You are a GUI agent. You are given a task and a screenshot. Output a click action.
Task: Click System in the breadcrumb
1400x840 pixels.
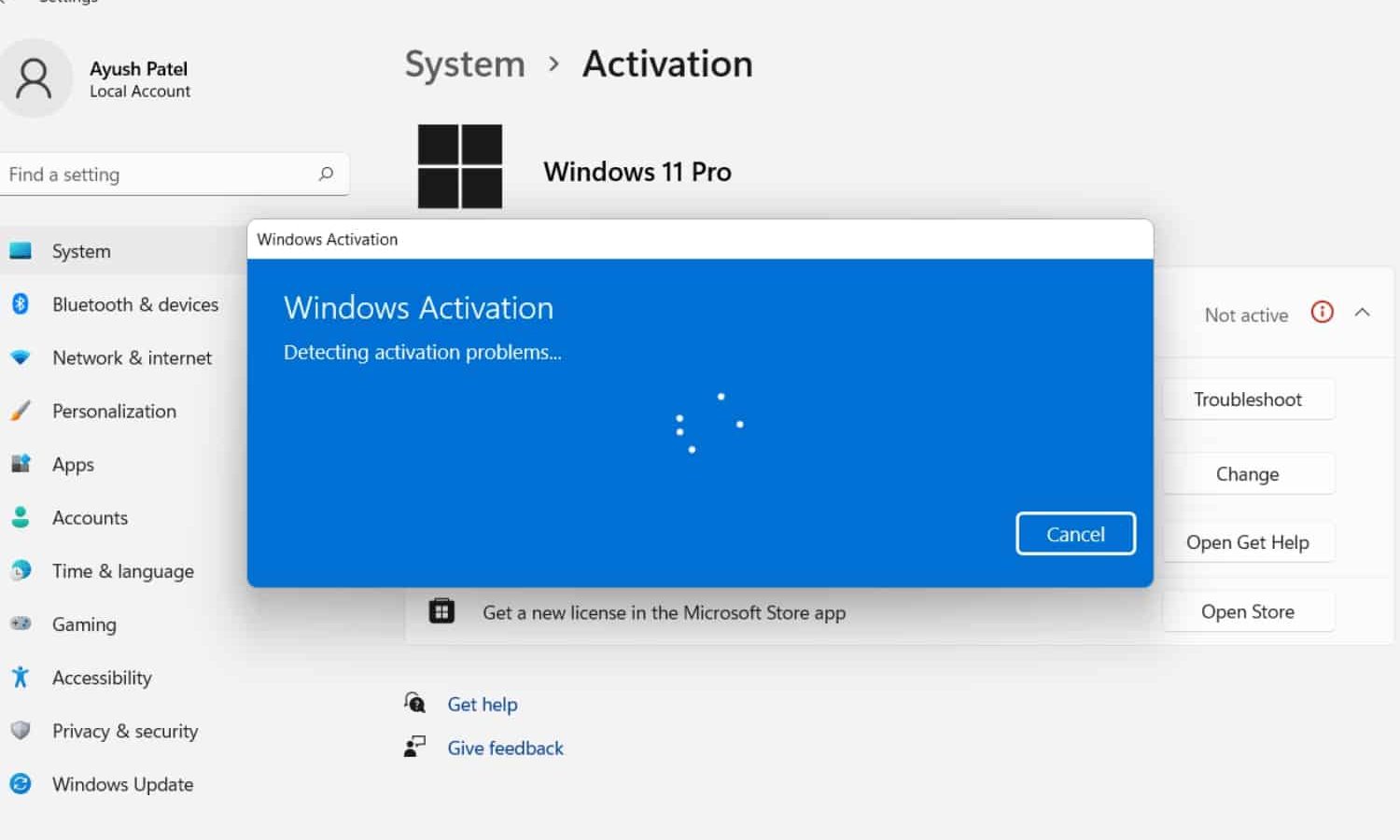click(x=465, y=64)
